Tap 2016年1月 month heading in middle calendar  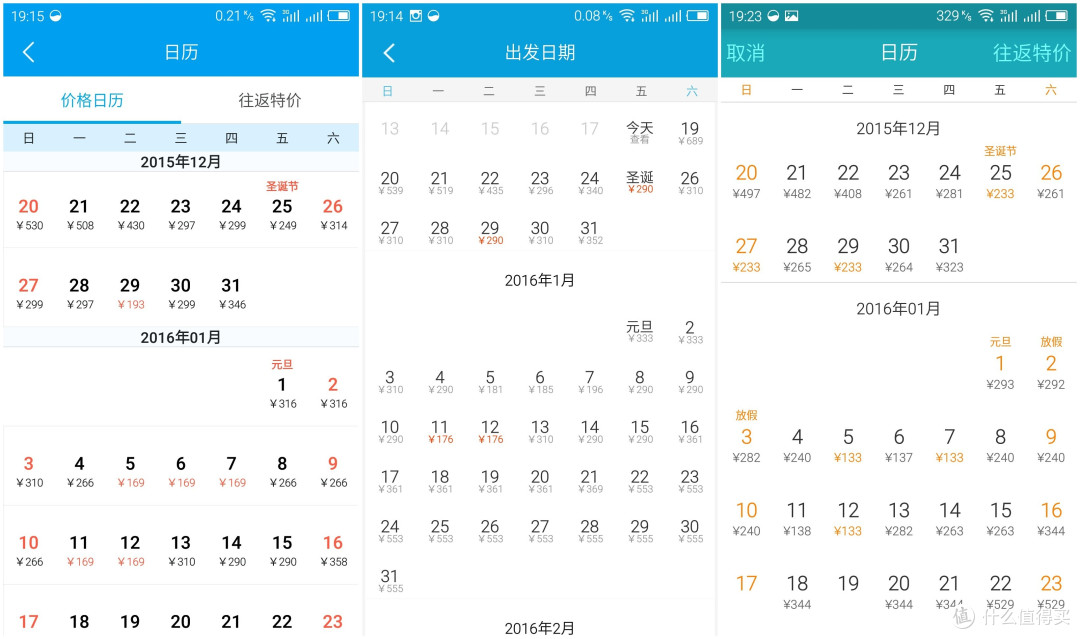pos(539,280)
